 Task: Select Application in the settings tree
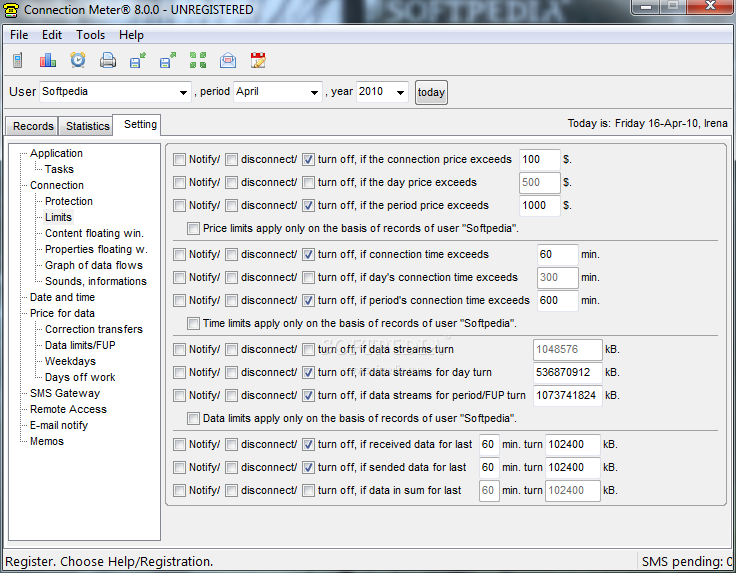pos(56,153)
